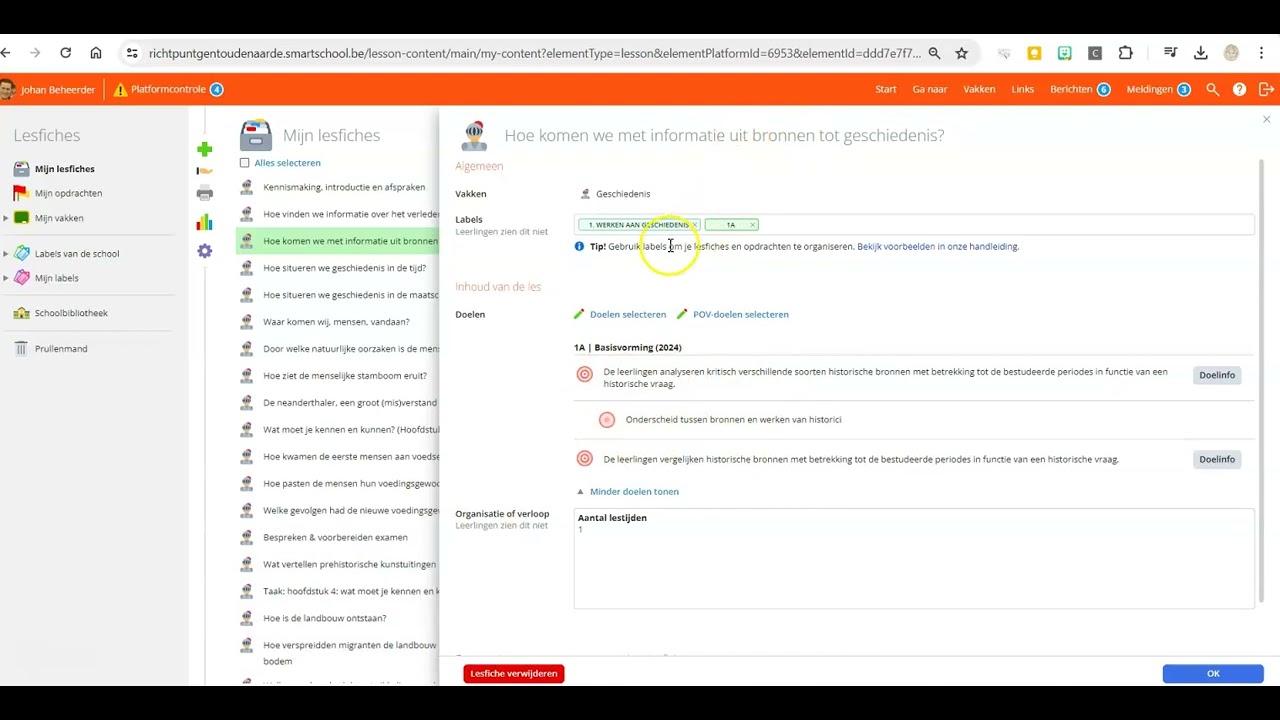This screenshot has width=1280, height=720.
Task: Click the knight icon beside Kennismaking lesfiche
Action: click(247, 187)
